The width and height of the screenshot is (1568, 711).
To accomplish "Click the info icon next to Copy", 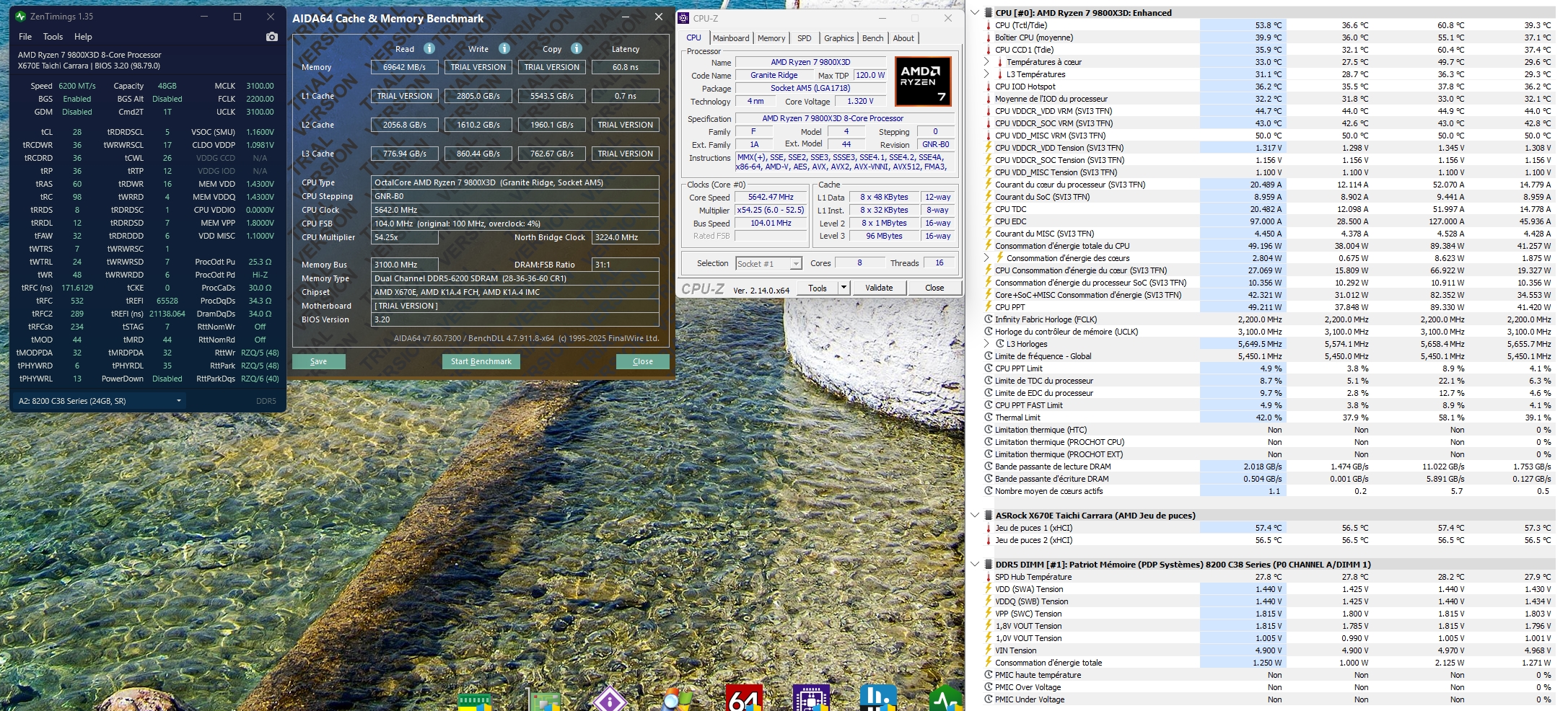I will (x=577, y=48).
